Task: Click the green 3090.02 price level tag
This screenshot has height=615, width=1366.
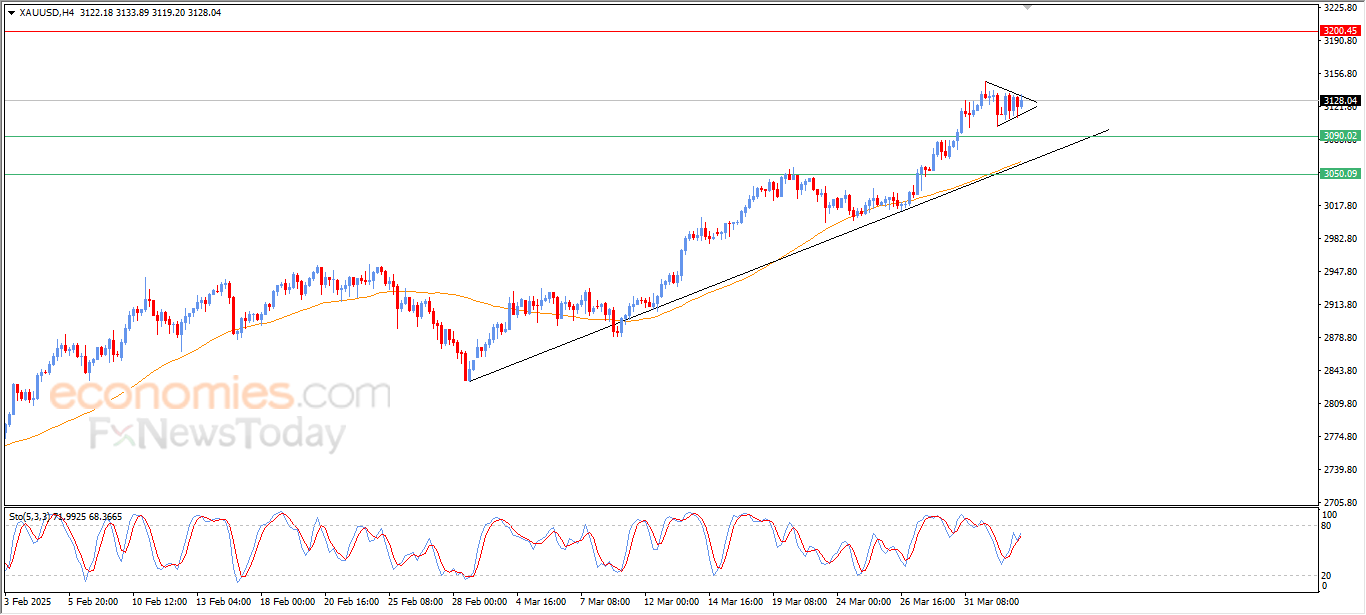Action: 1339,136
